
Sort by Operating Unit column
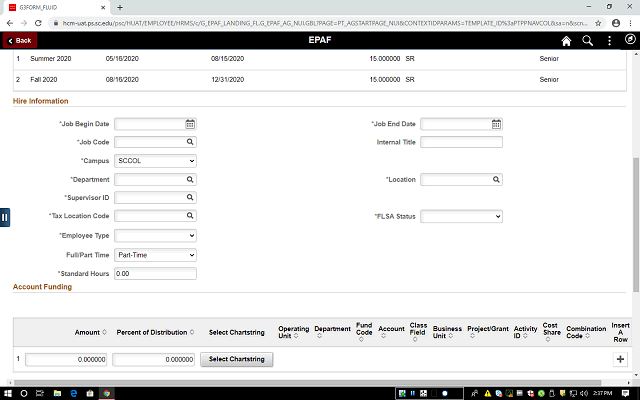[293, 332]
